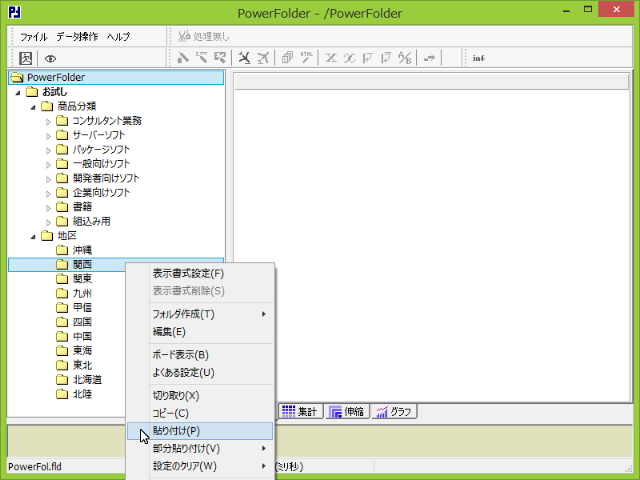Viewport: 640px width, 480px height.
Task: Choose 表示書式設定(F) from context menu
Action: tap(200, 273)
